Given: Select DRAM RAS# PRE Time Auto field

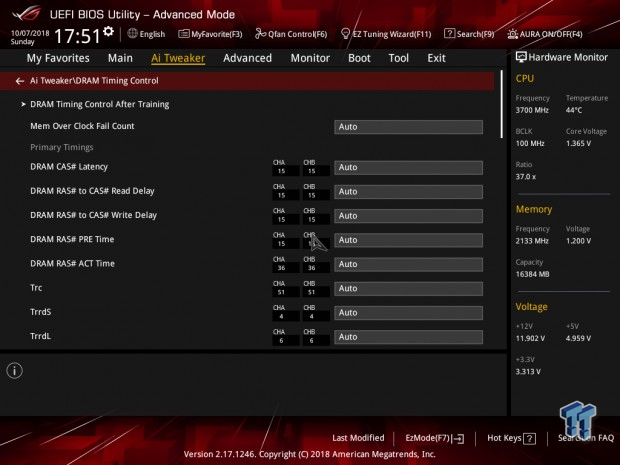Looking at the screenshot, I should point(408,240).
